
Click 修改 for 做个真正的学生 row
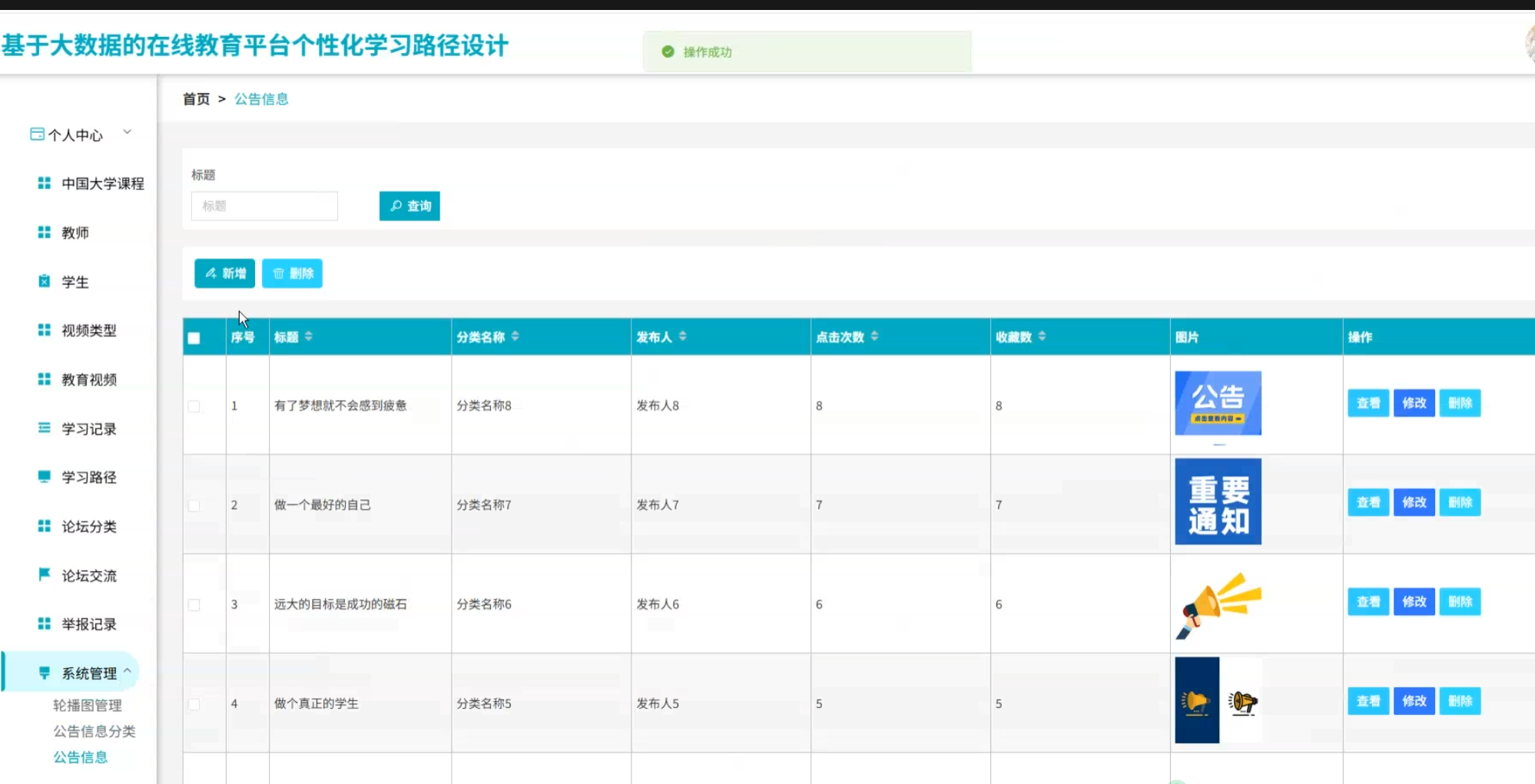(1414, 701)
